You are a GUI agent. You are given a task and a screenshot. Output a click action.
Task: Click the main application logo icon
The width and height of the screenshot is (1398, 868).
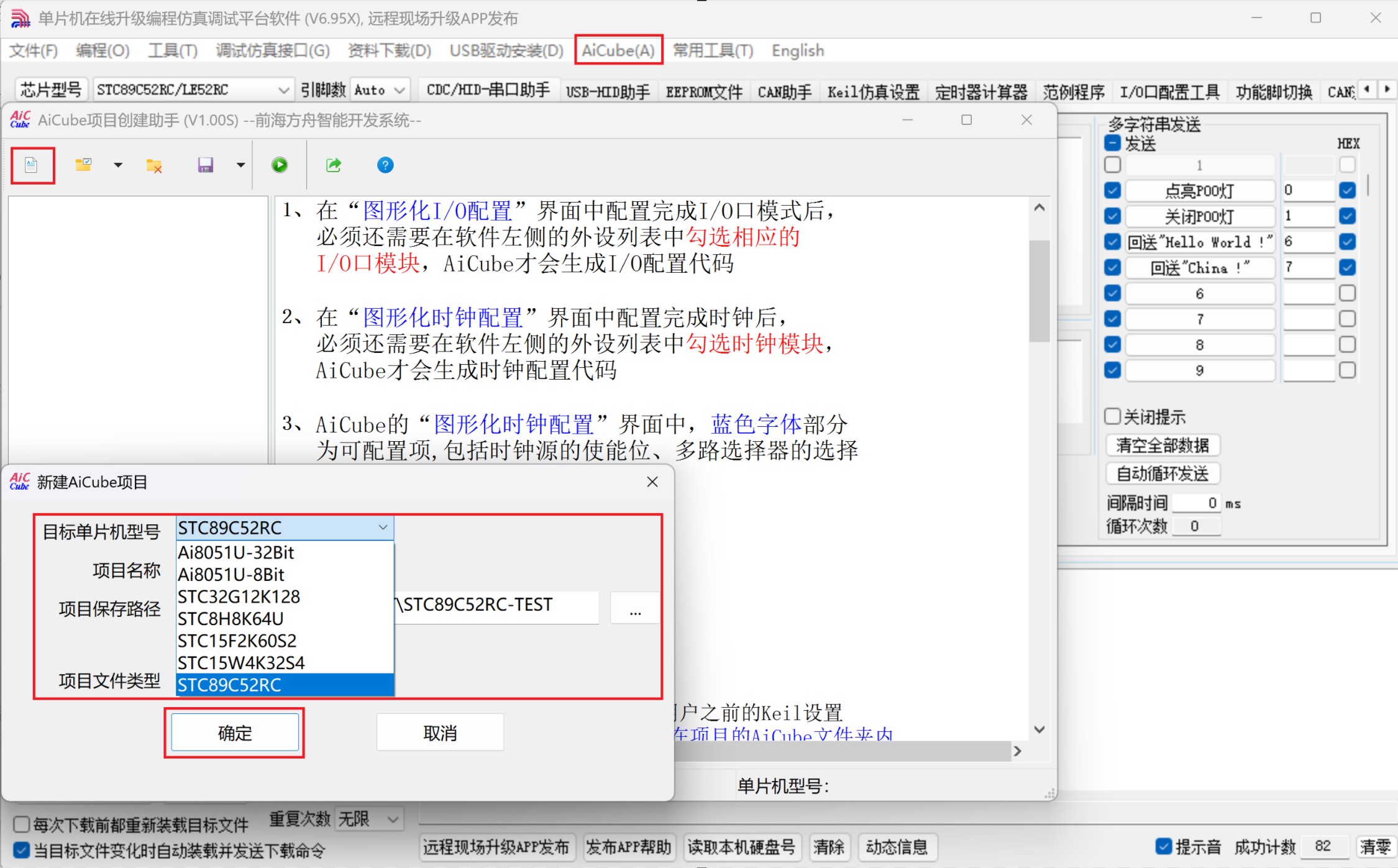[20, 18]
